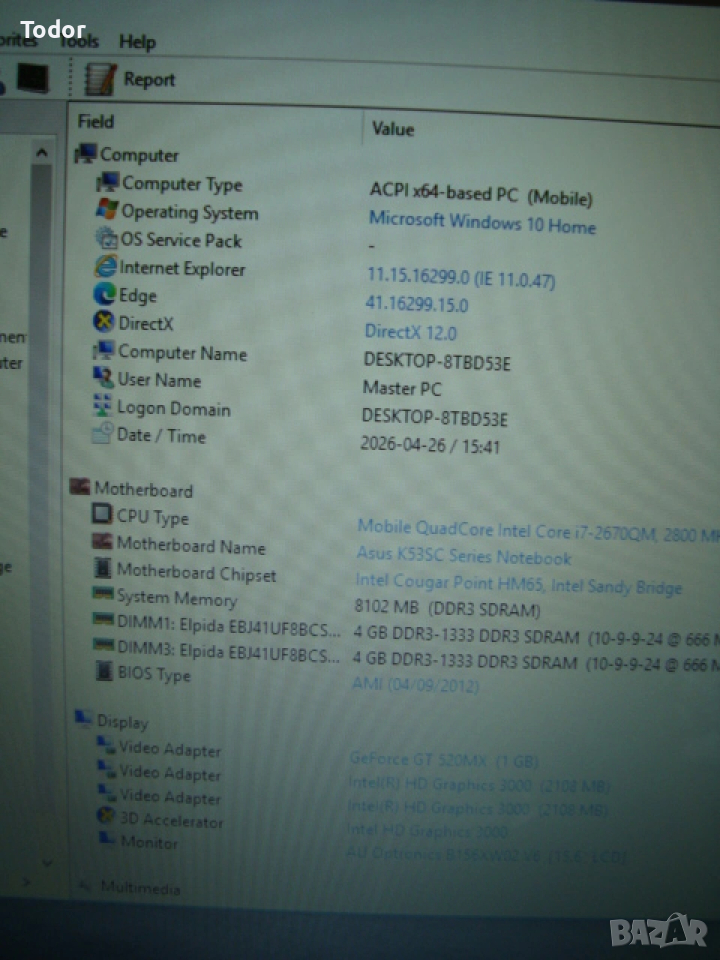Viewport: 720px width, 960px height.
Task: Open the GeForce GT 520MX link
Action: [x=443, y=760]
